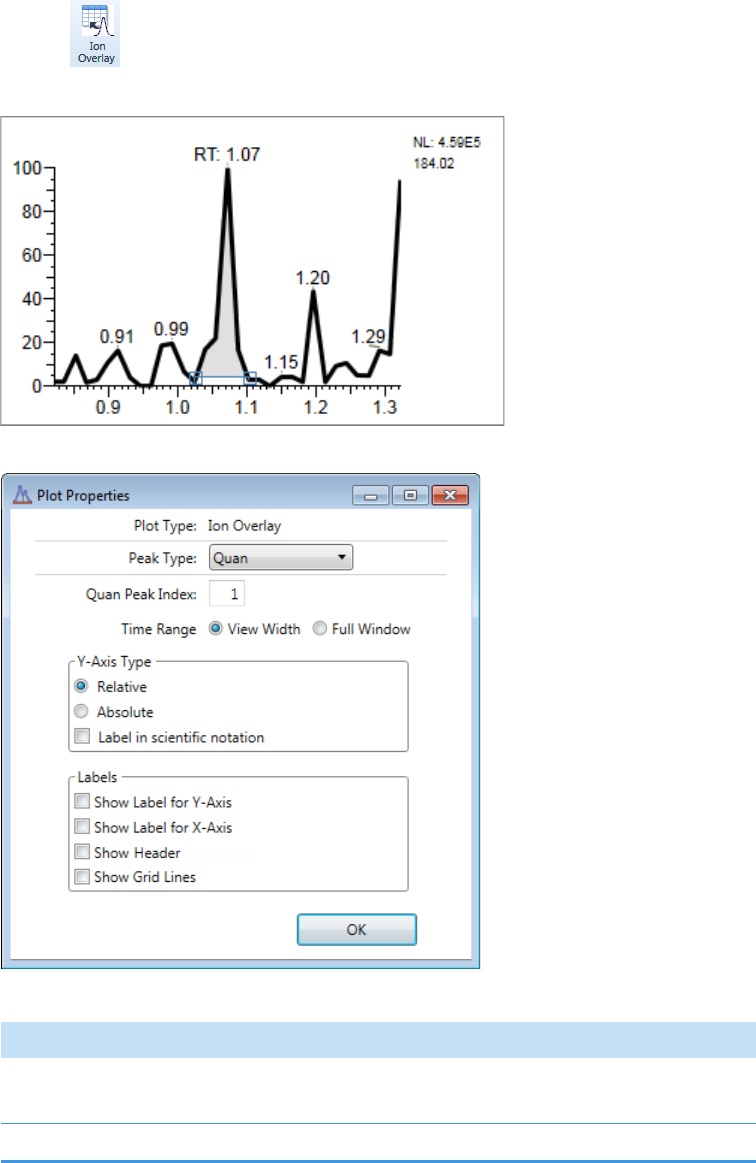Close the Plot Properties dialog
This screenshot has width=756, height=1163.
(450, 495)
